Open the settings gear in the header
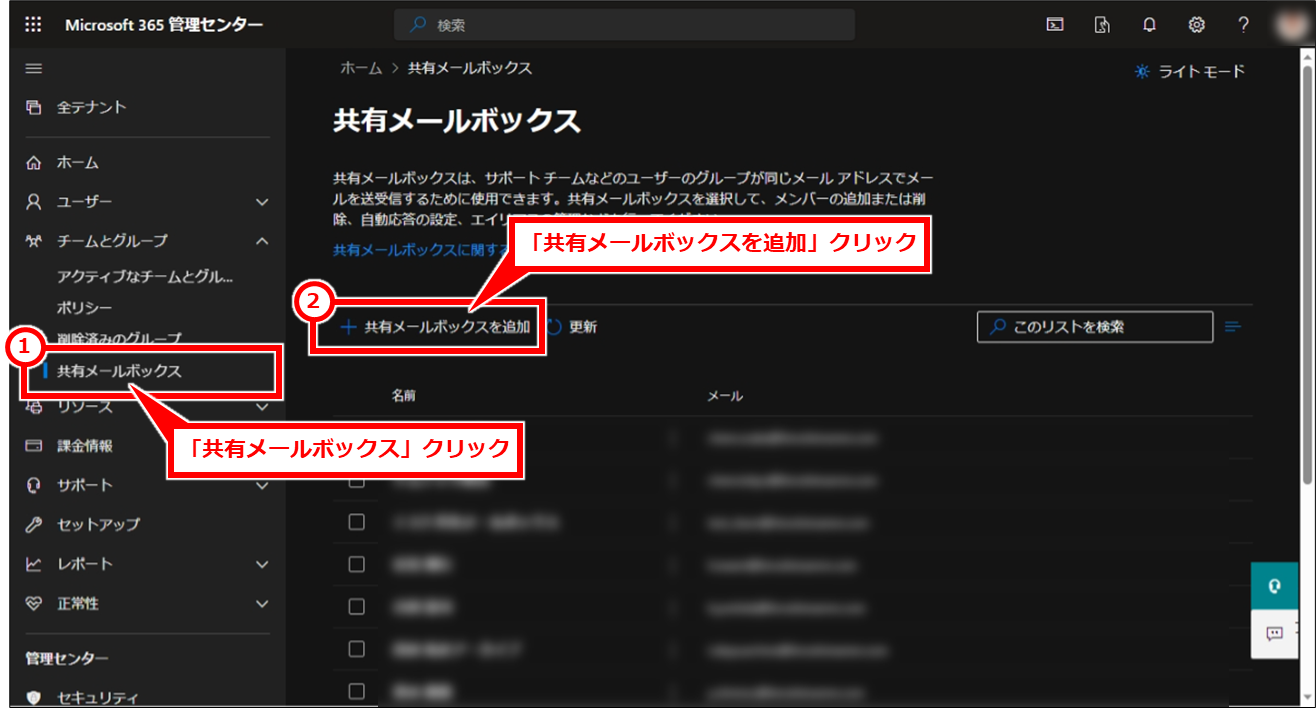The height and width of the screenshot is (708, 1316). (1196, 25)
